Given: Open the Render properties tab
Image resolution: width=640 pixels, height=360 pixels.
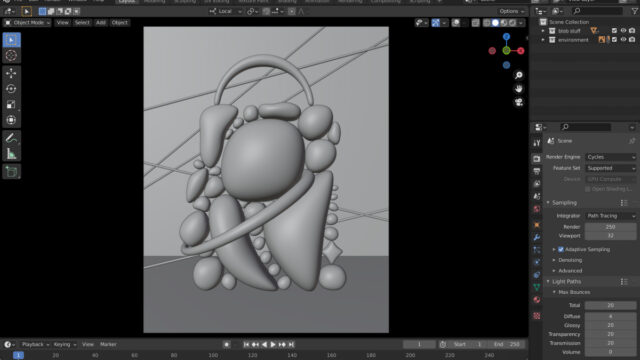Looking at the screenshot, I should [x=537, y=159].
